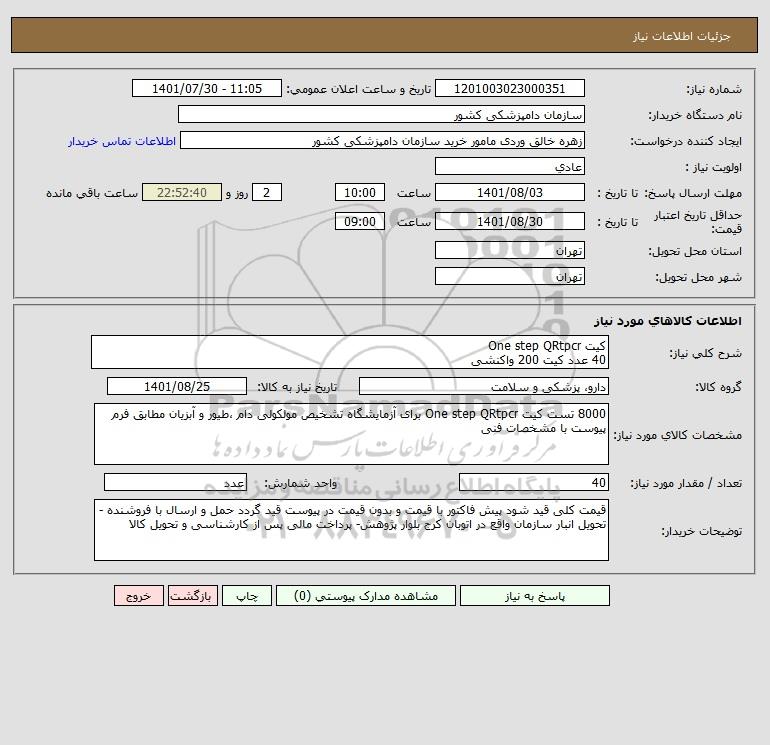The width and height of the screenshot is (770, 745).
Task: Click label استان محل تحویل
Action: coord(695,251)
